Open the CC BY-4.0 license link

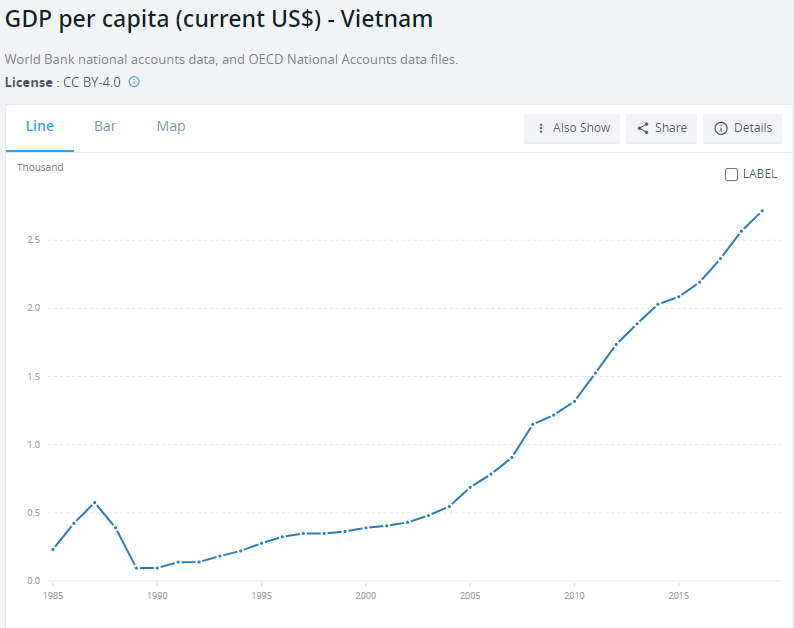click(x=91, y=82)
